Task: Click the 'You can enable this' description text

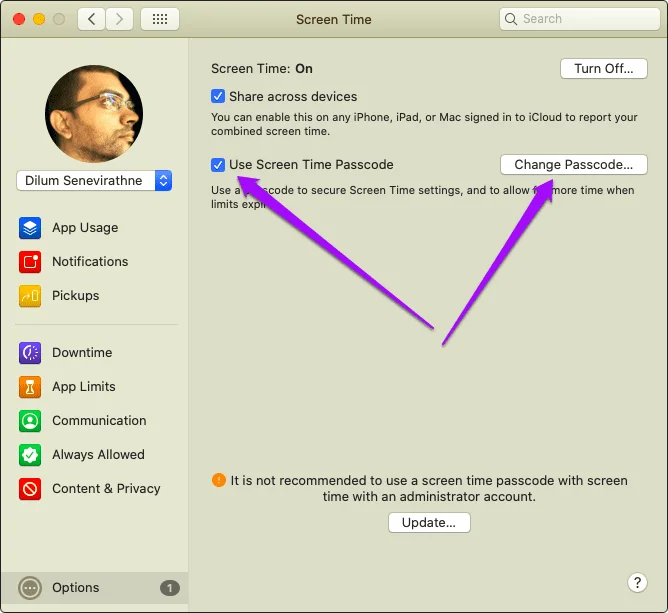Action: (x=424, y=124)
